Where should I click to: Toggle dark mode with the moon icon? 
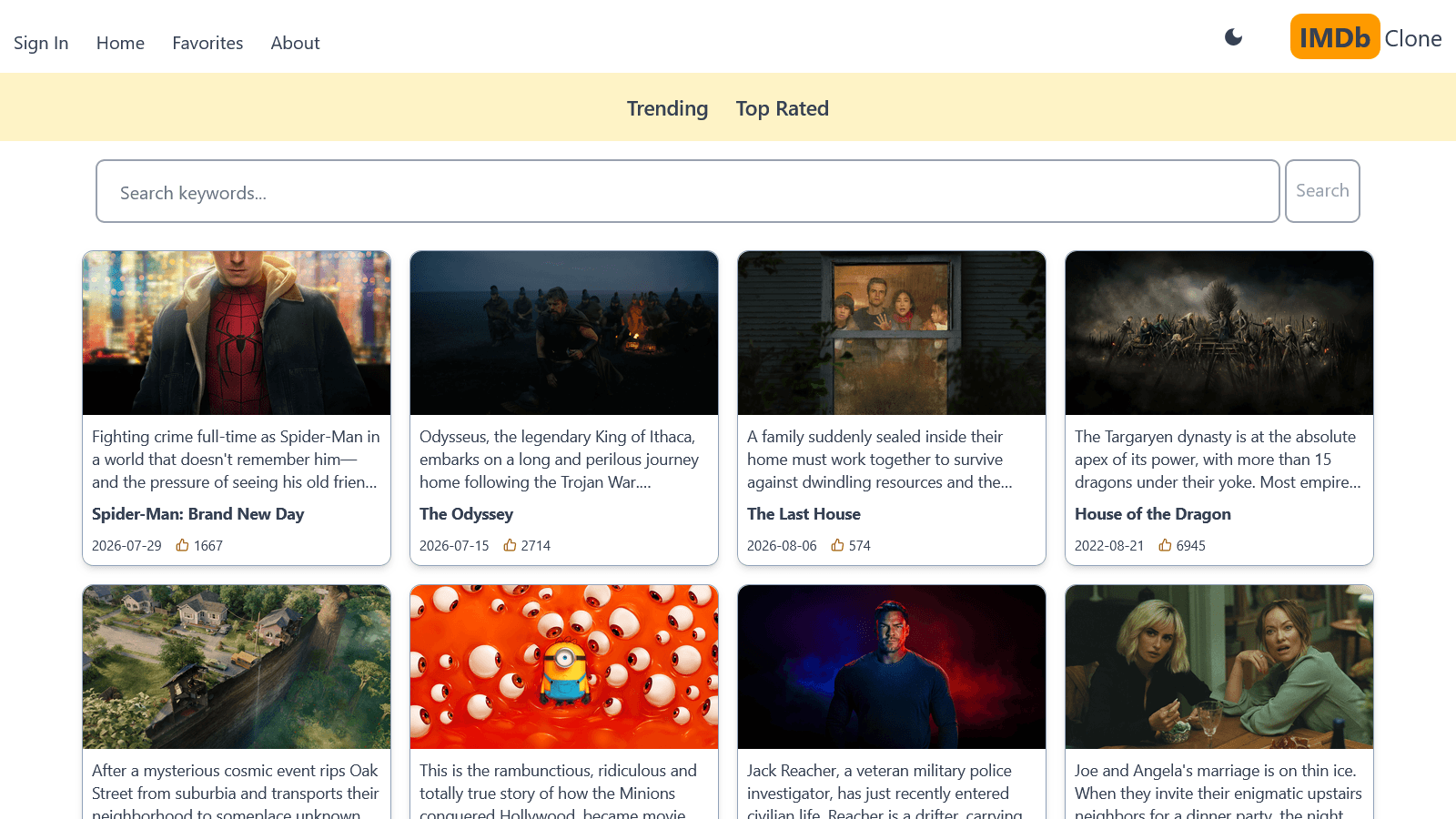click(1233, 37)
